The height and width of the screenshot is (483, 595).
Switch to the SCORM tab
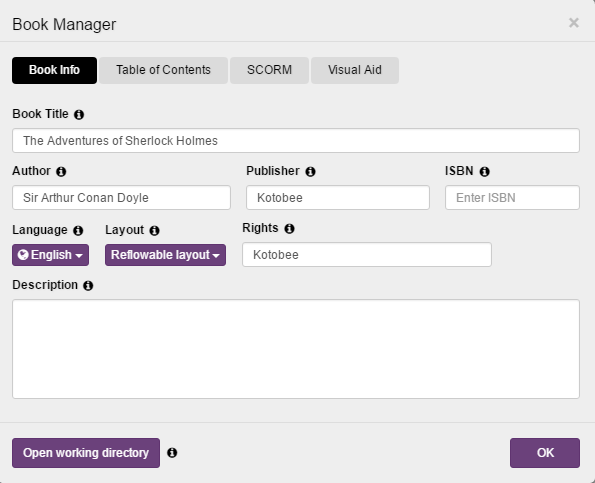pyautogui.click(x=269, y=70)
